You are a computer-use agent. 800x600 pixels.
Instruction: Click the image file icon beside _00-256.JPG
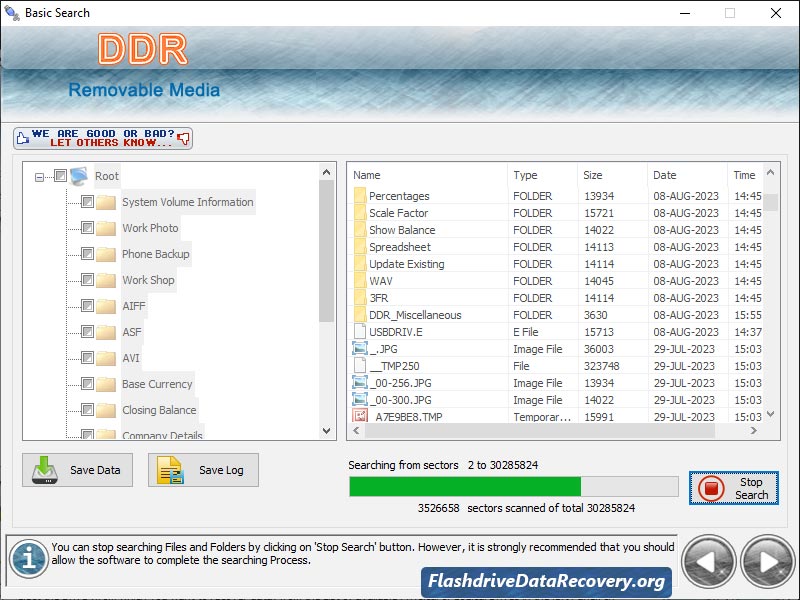tap(359, 382)
